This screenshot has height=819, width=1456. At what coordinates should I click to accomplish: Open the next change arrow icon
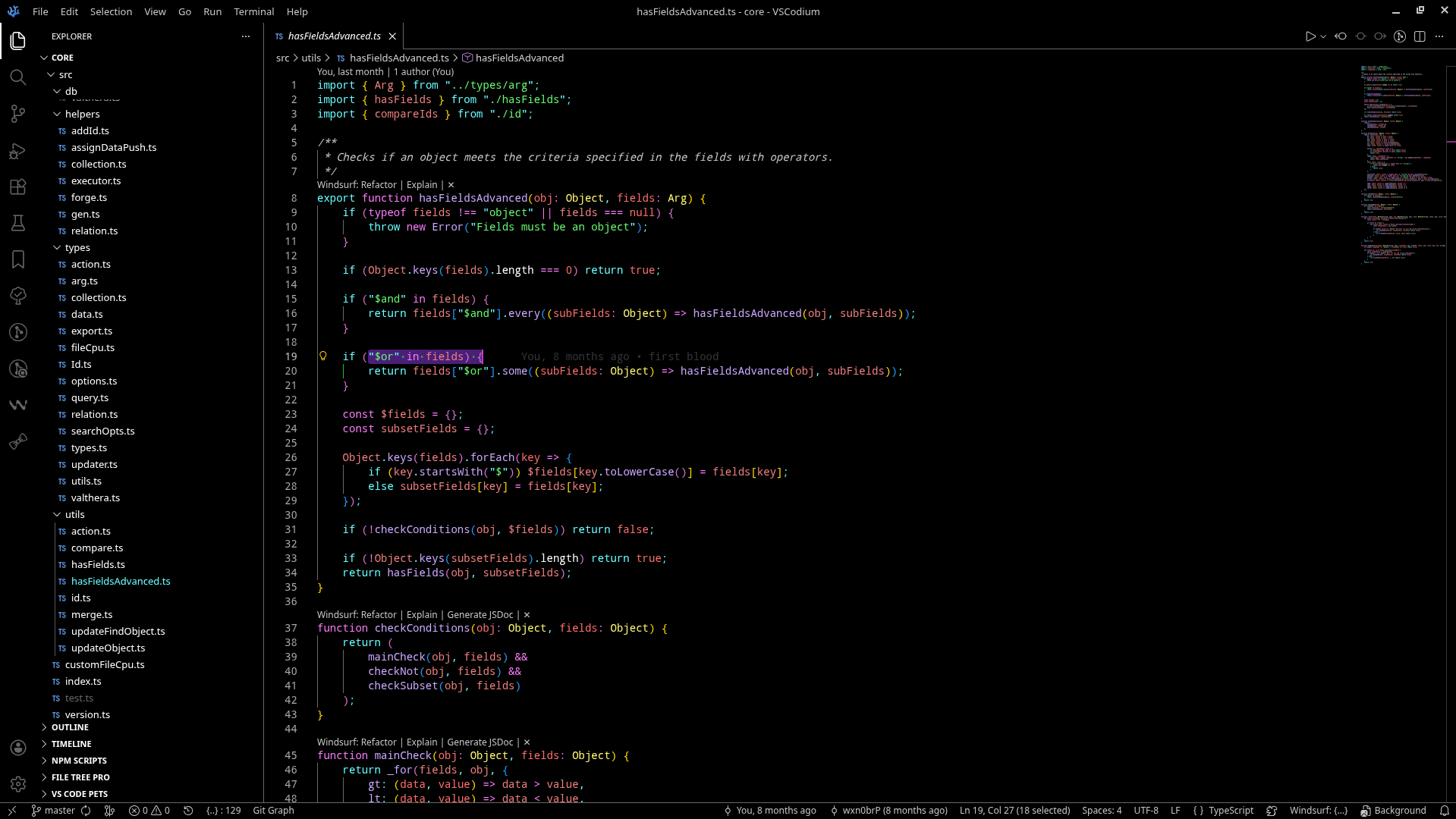point(1380,36)
